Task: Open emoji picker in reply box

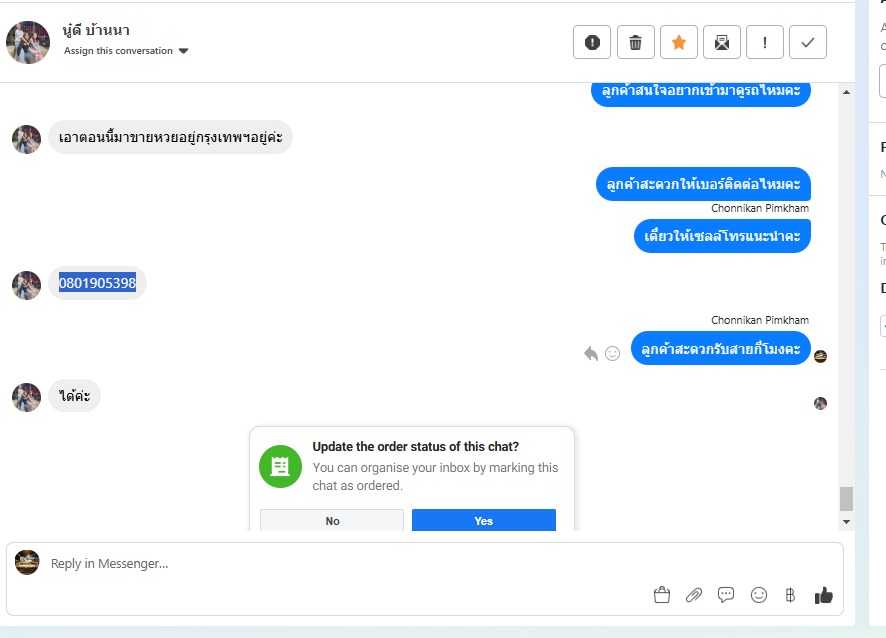Action: pos(758,595)
